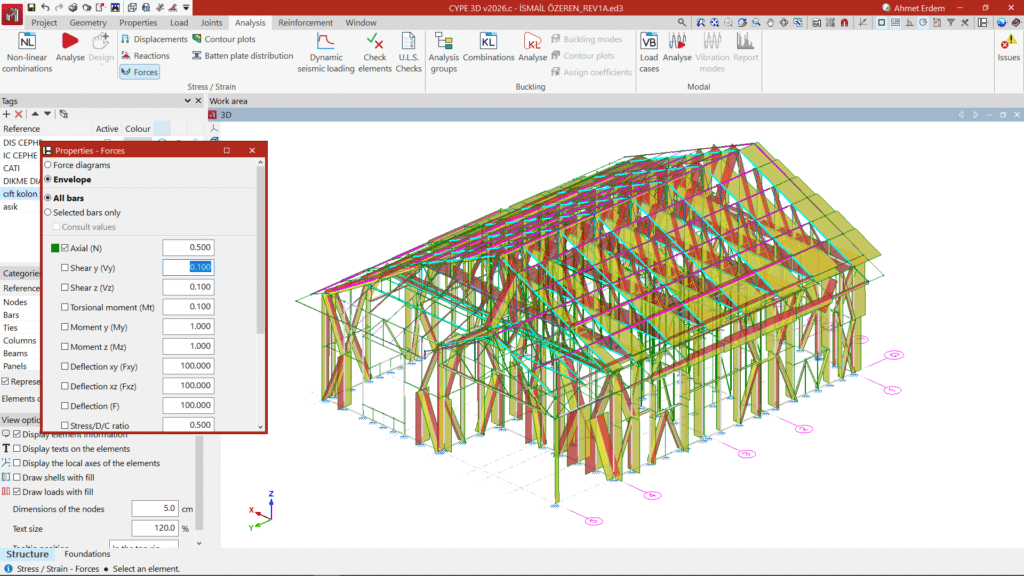This screenshot has width=1024, height=576.
Task: Check Display texts on the elements
Action: pyautogui.click(x=17, y=449)
